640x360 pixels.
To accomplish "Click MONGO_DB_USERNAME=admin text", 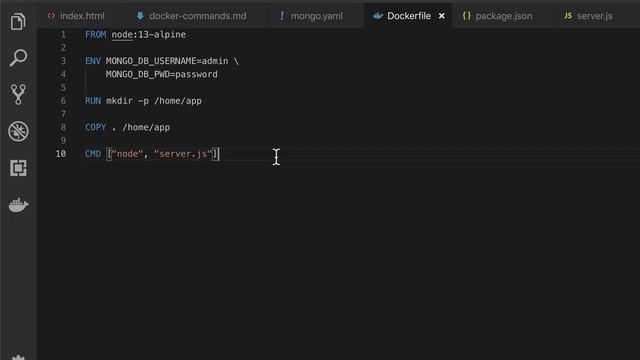I will (167, 61).
